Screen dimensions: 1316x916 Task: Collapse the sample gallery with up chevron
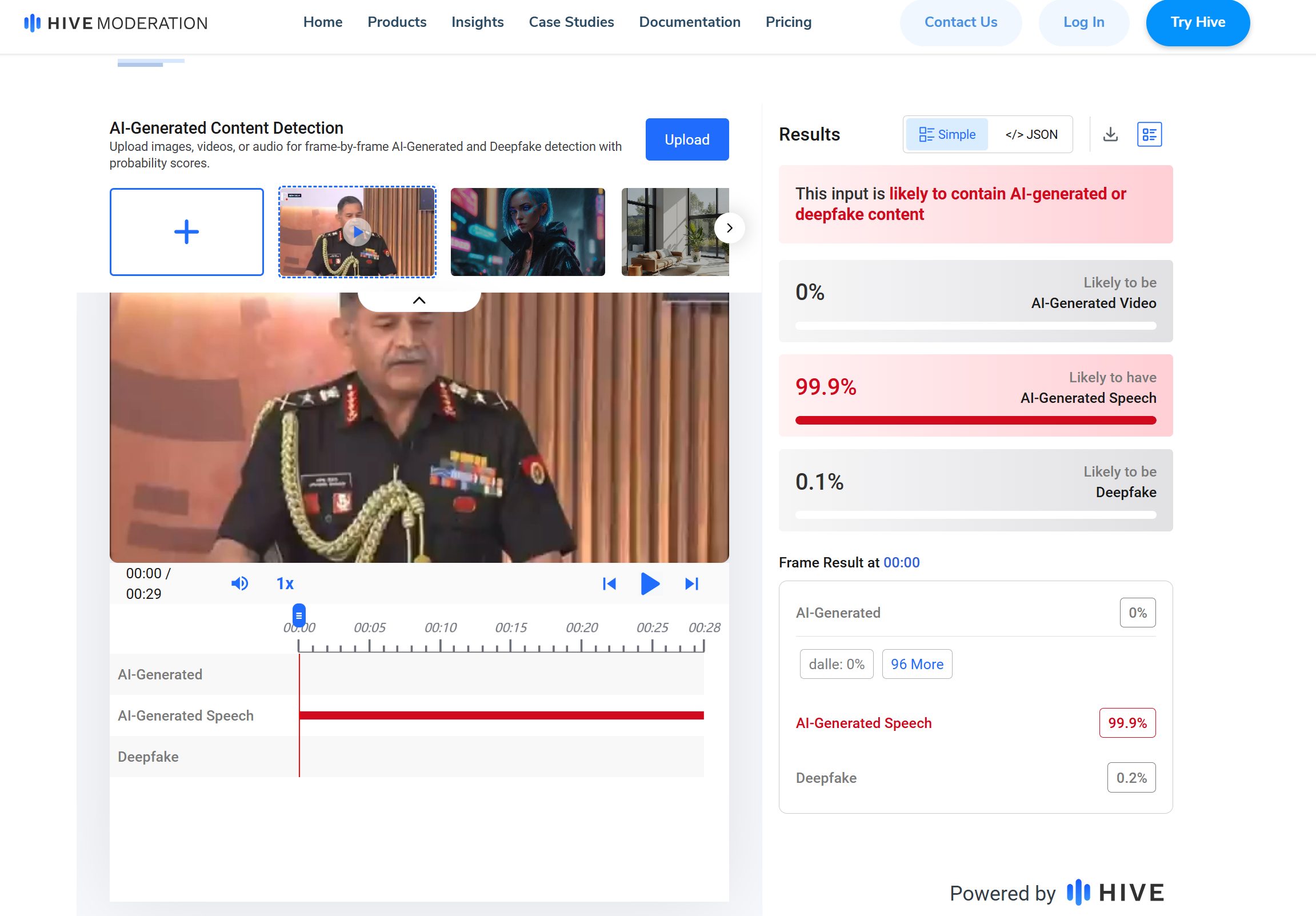(419, 301)
